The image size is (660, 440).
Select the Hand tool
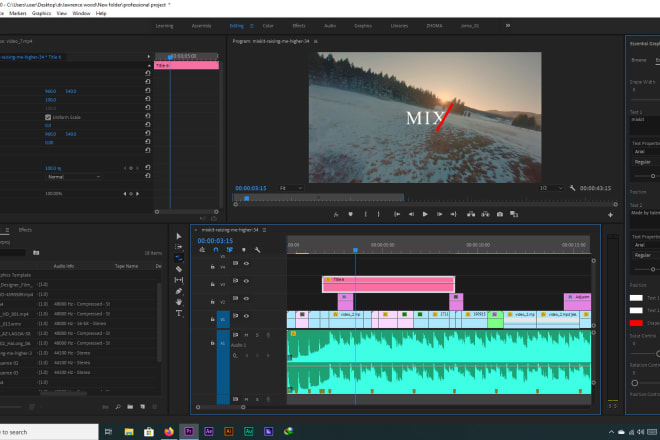(179, 302)
